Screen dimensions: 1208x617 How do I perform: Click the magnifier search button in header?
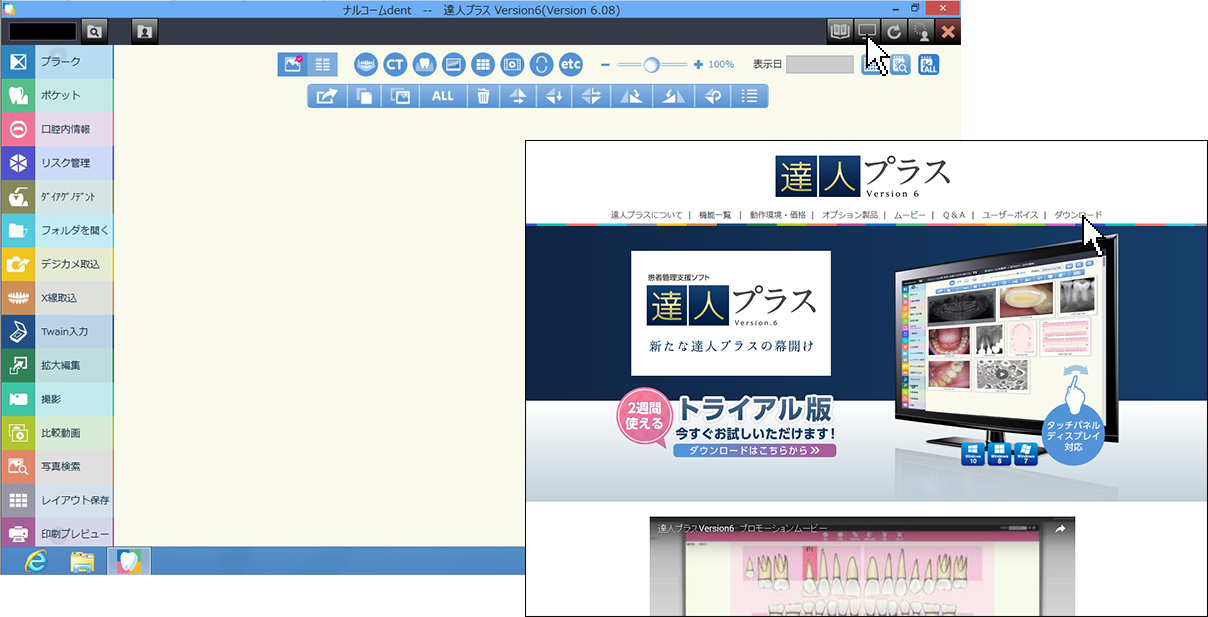(94, 31)
